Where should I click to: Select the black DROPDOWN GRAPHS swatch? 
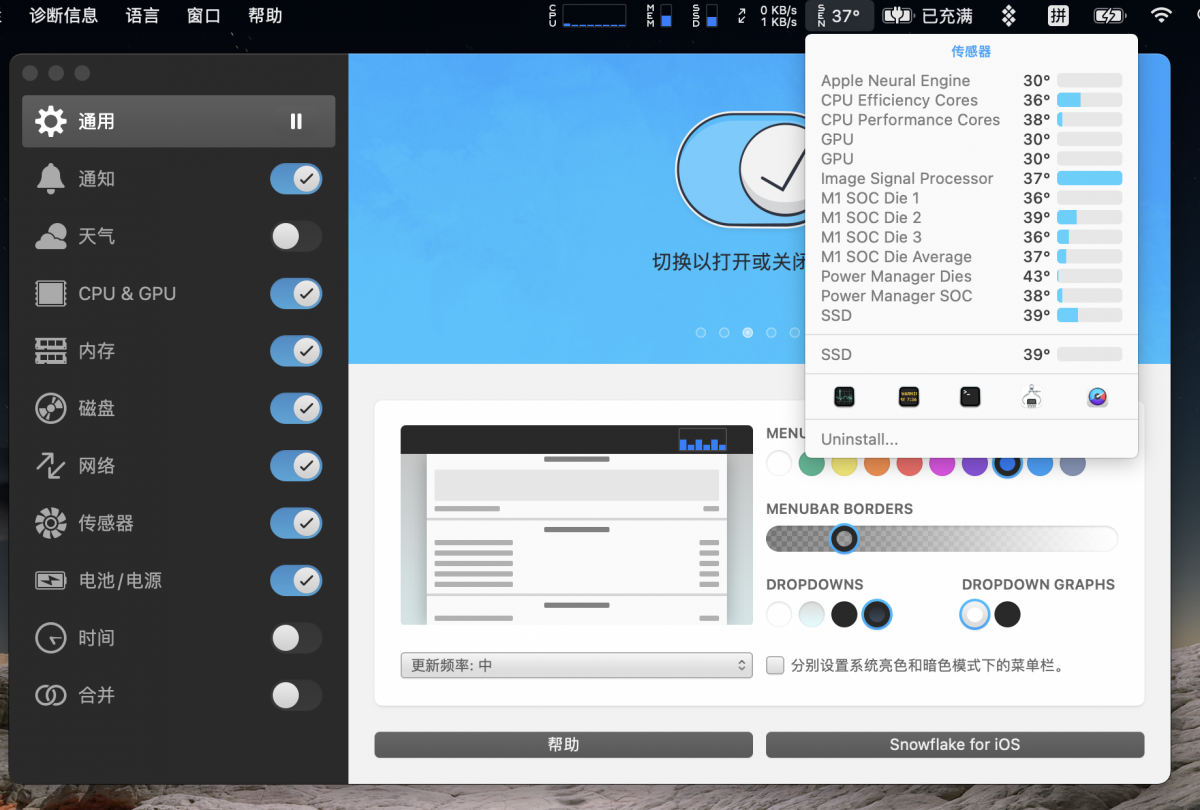point(1008,614)
